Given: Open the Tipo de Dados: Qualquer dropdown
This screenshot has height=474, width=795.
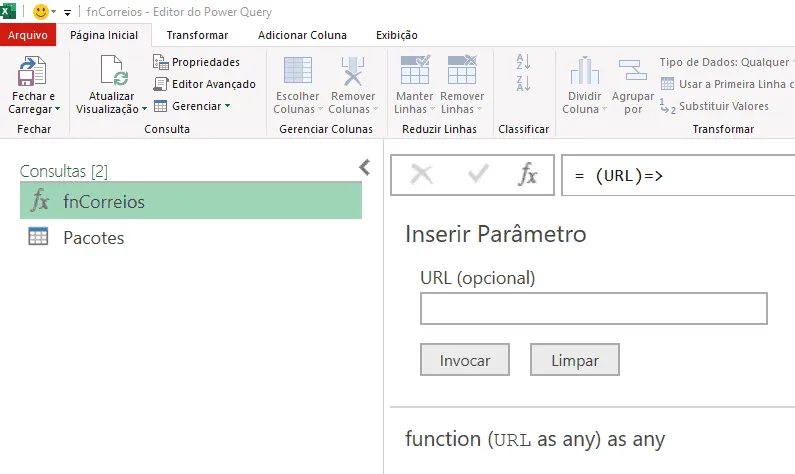Looking at the screenshot, I should point(727,62).
